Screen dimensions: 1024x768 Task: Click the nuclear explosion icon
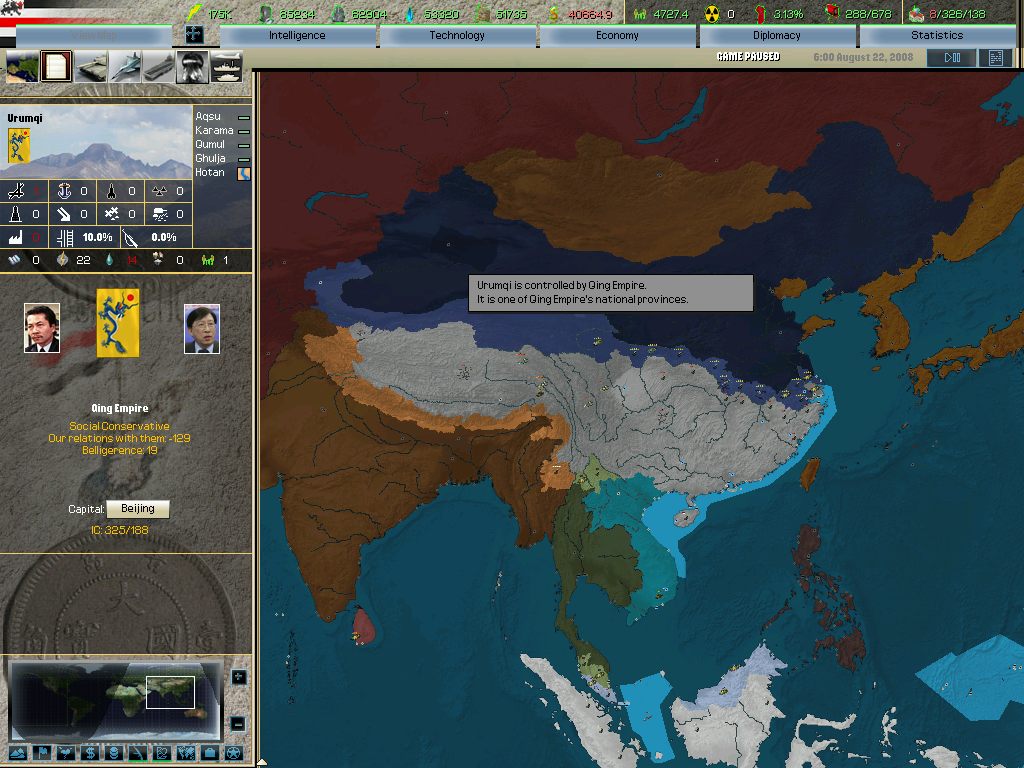tap(192, 67)
